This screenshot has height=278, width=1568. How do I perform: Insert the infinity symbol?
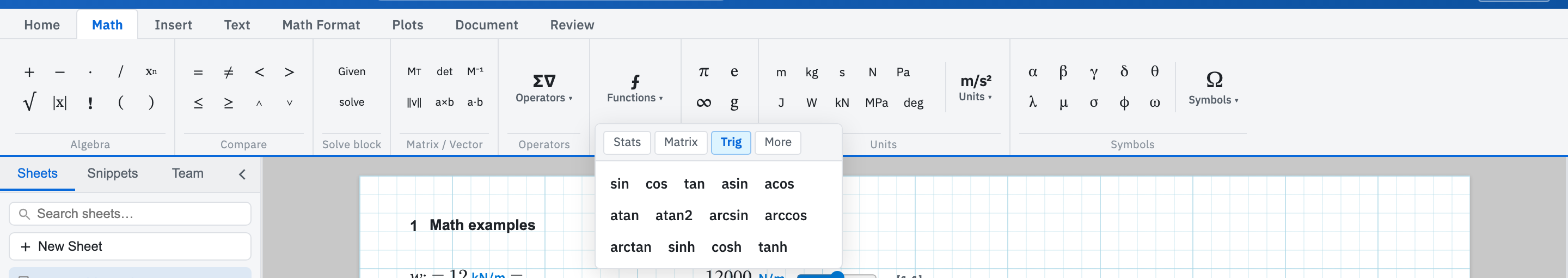[x=703, y=102]
